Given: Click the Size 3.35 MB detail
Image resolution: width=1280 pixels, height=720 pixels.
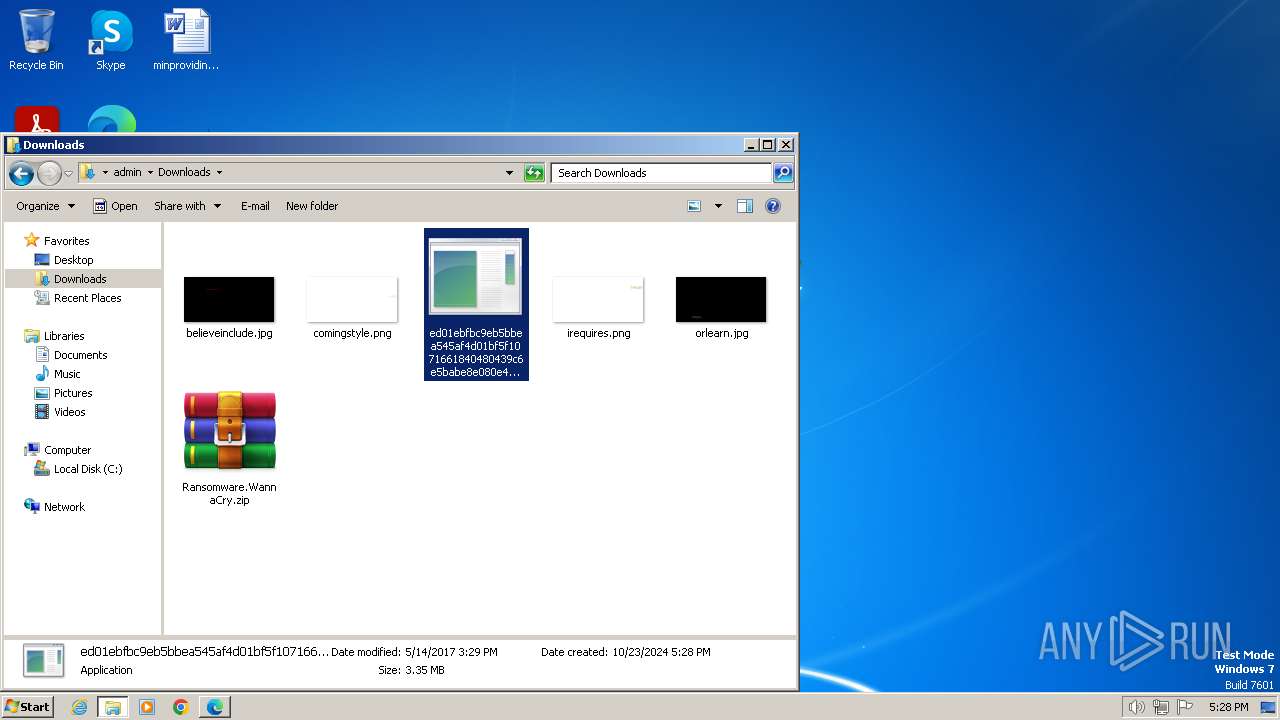Looking at the screenshot, I should (x=411, y=670).
